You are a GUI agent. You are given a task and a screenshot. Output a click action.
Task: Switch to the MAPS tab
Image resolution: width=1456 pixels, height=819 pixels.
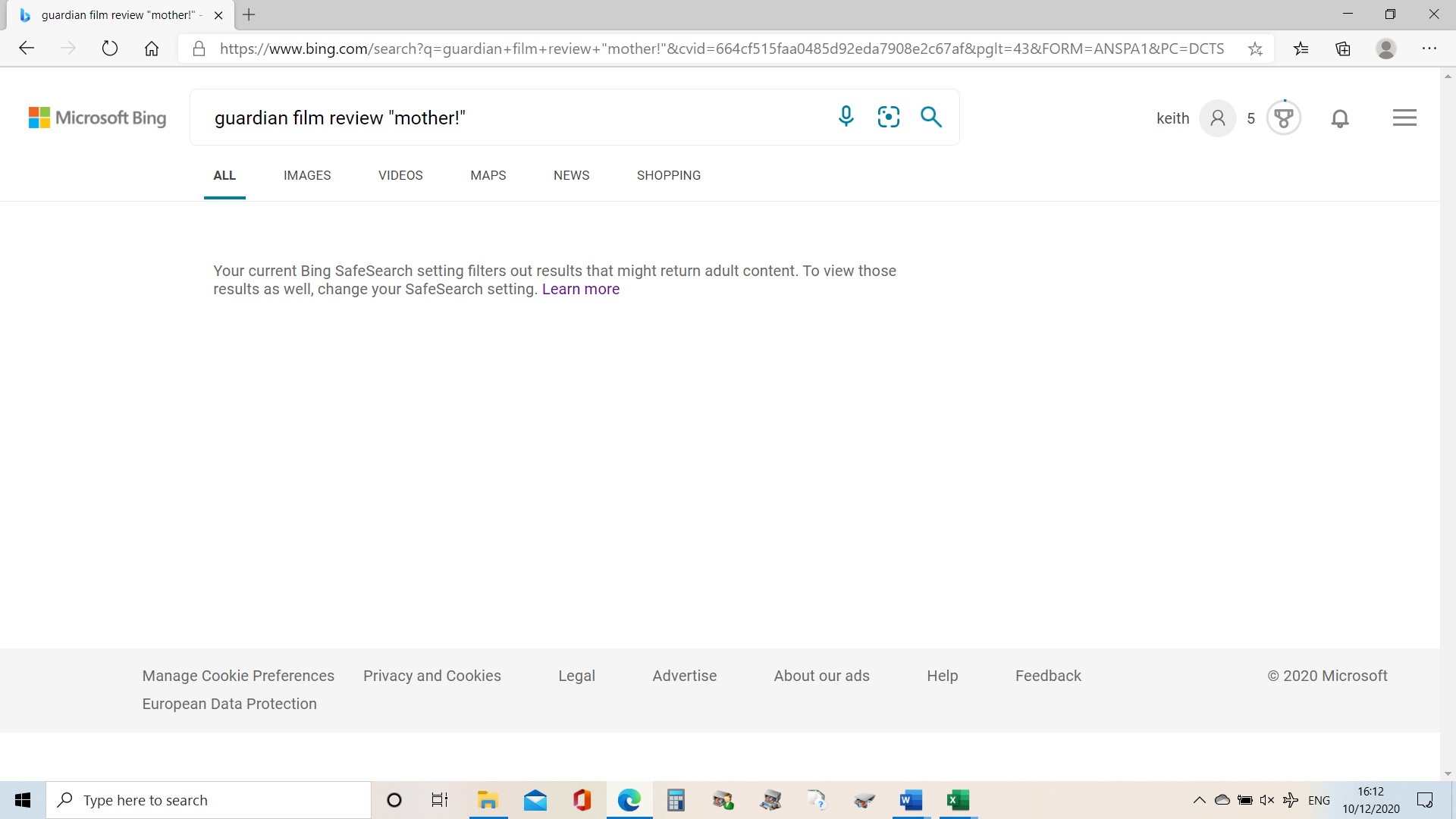coord(488,175)
